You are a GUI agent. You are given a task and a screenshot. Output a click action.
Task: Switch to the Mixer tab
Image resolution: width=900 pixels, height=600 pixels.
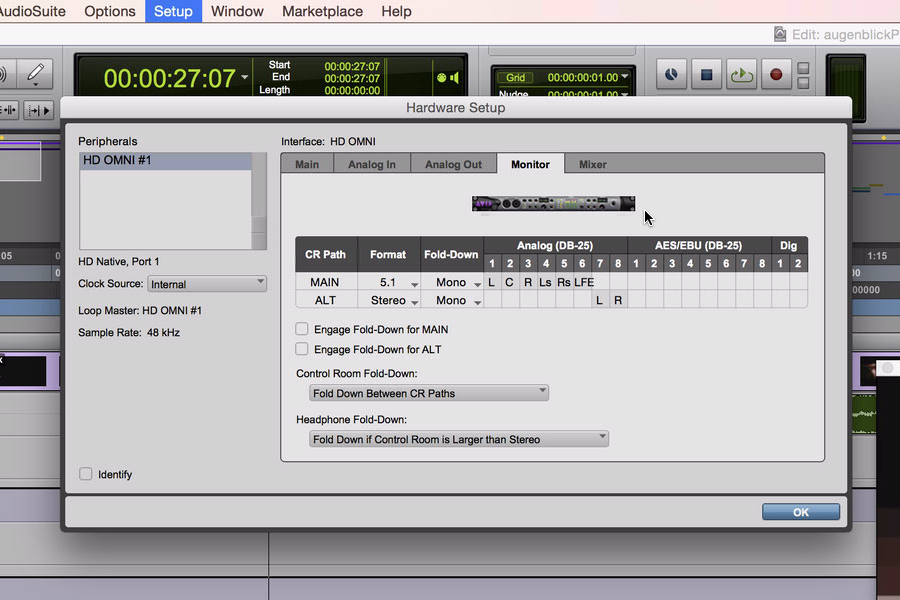coord(592,164)
